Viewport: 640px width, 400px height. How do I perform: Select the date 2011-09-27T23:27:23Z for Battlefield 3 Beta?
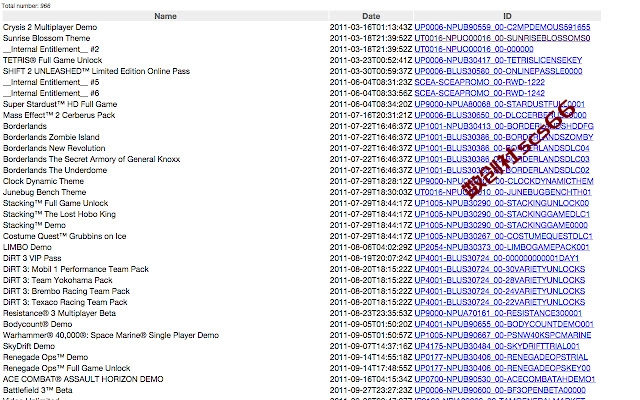(x=371, y=391)
